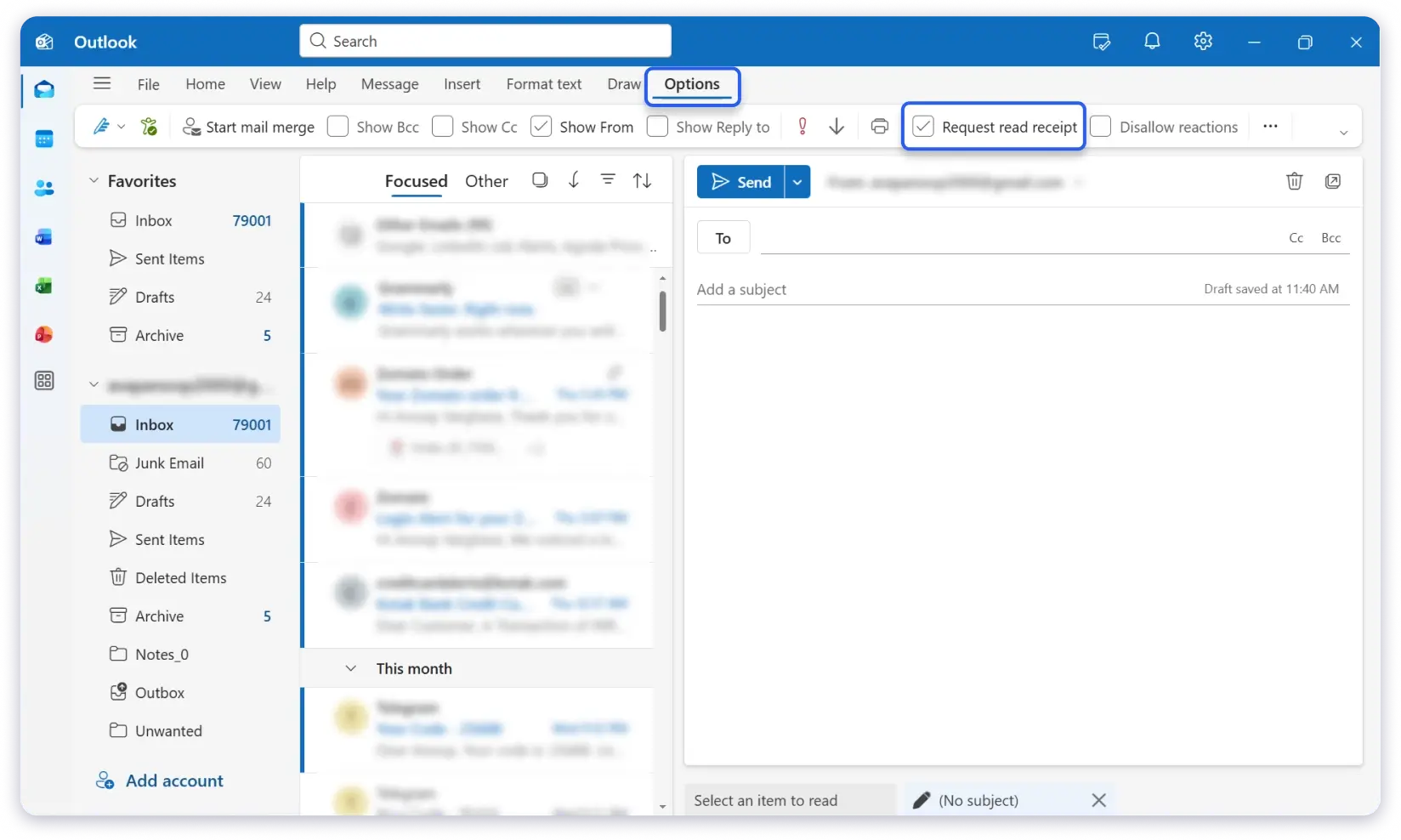This screenshot has height=840, width=1401.
Task: Open the Outbox folder
Action: pos(180,692)
